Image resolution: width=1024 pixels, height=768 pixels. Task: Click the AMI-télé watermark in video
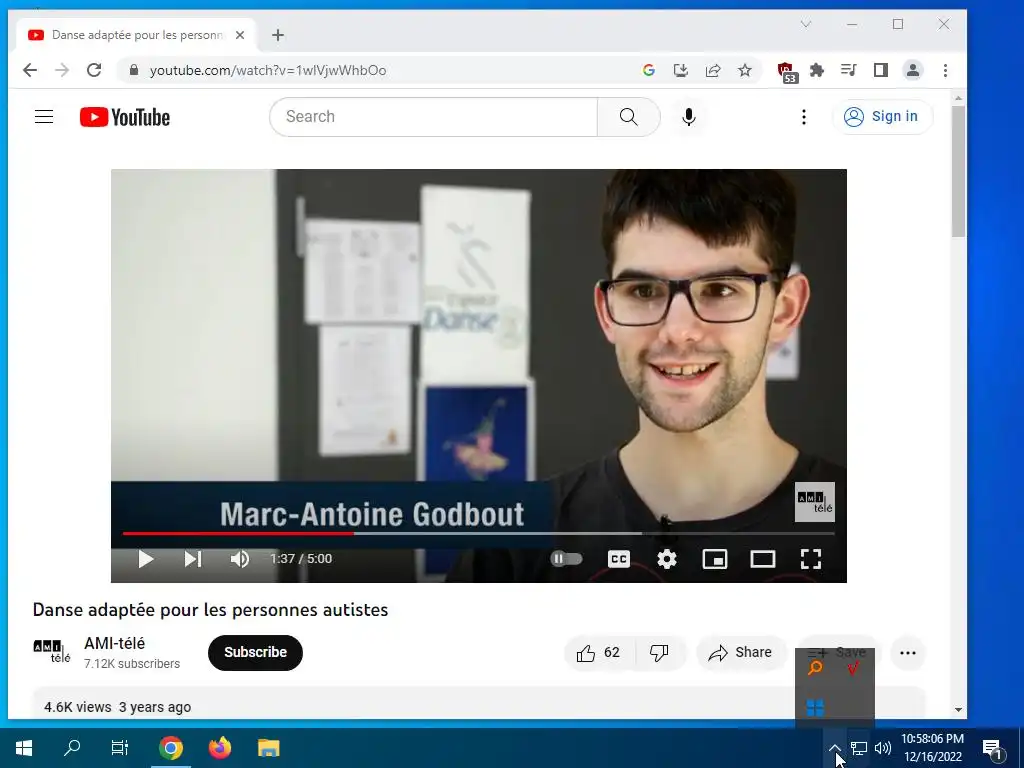click(814, 502)
